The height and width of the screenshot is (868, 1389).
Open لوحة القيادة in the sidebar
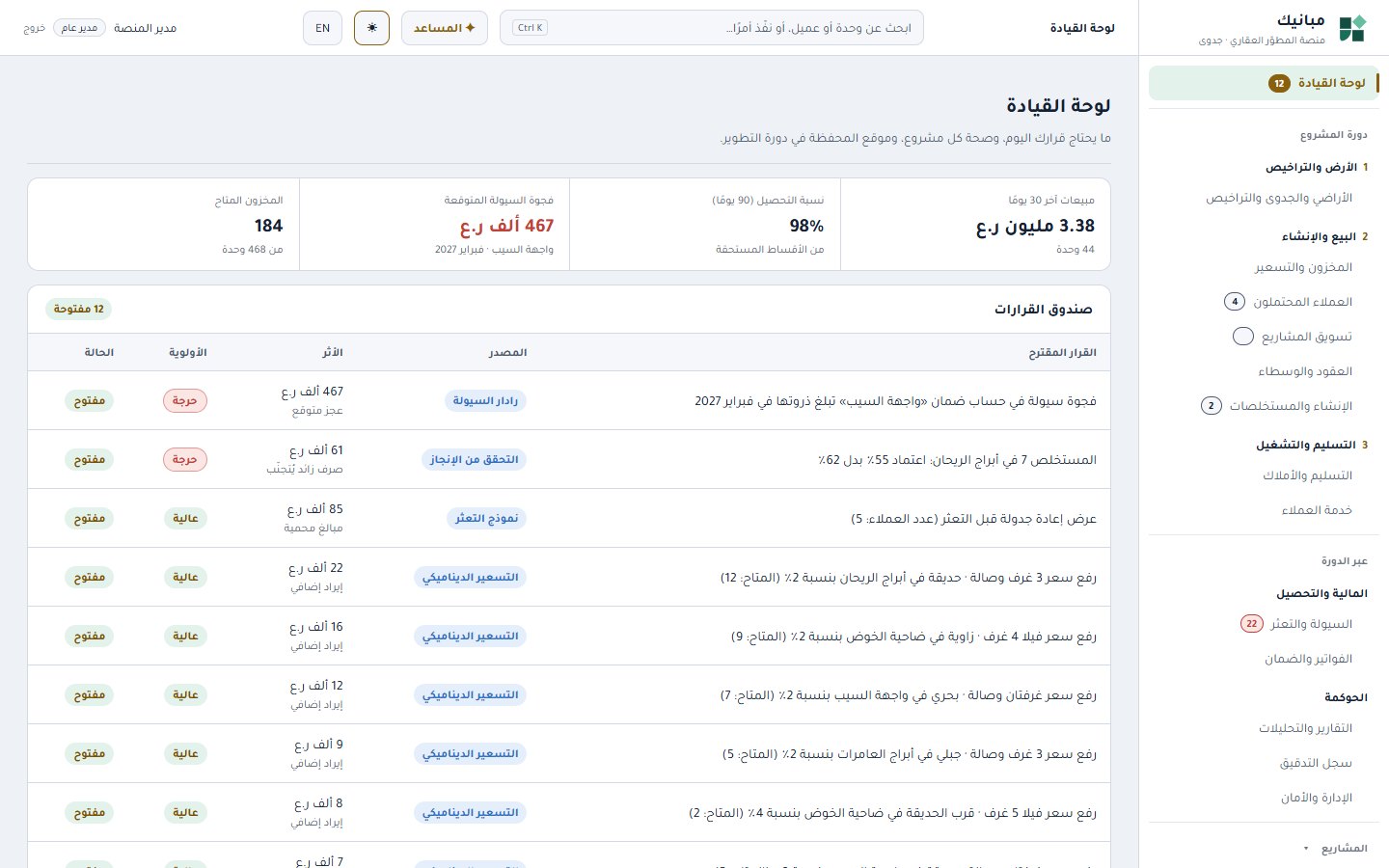coord(1264,83)
